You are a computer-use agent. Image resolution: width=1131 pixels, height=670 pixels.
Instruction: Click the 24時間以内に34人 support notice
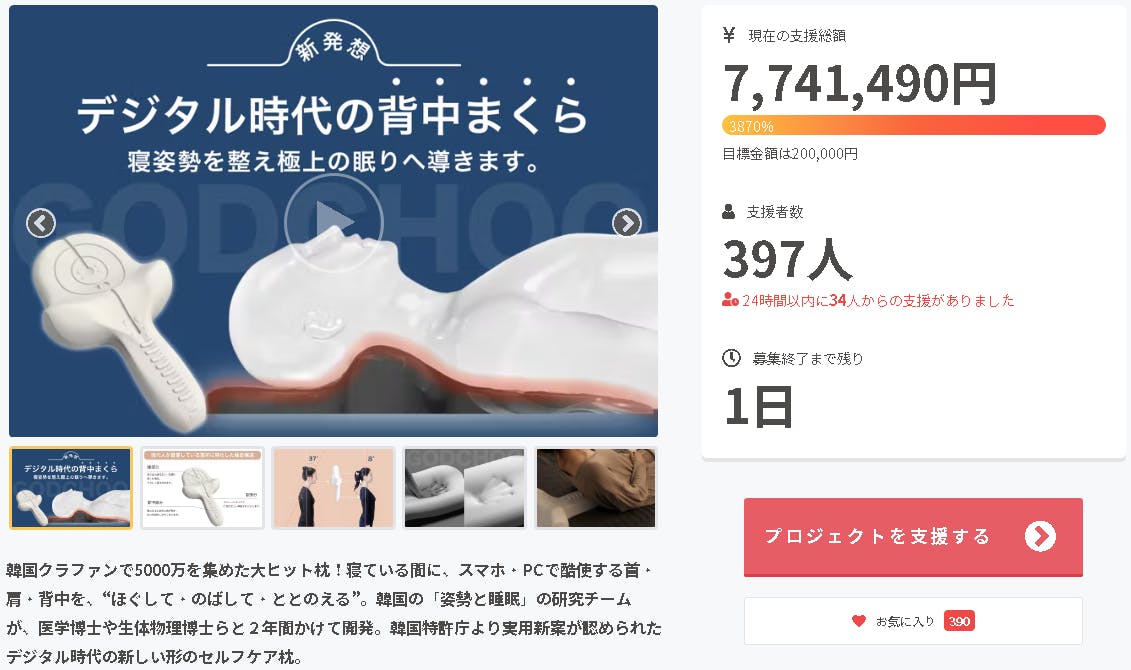tap(878, 300)
